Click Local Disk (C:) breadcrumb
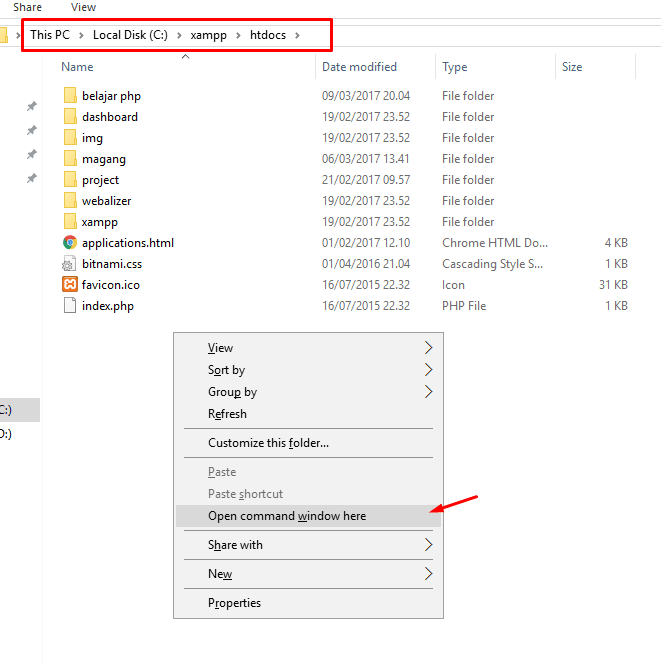The width and height of the screenshot is (661, 666). (130, 35)
